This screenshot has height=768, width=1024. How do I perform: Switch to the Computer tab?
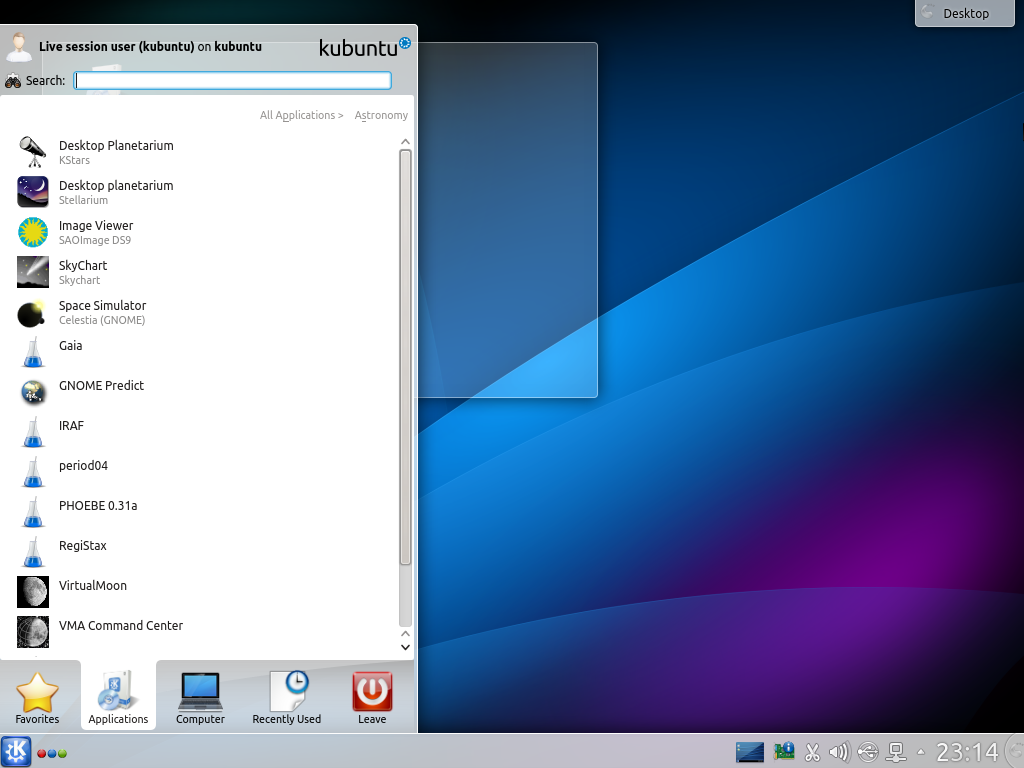(x=200, y=696)
